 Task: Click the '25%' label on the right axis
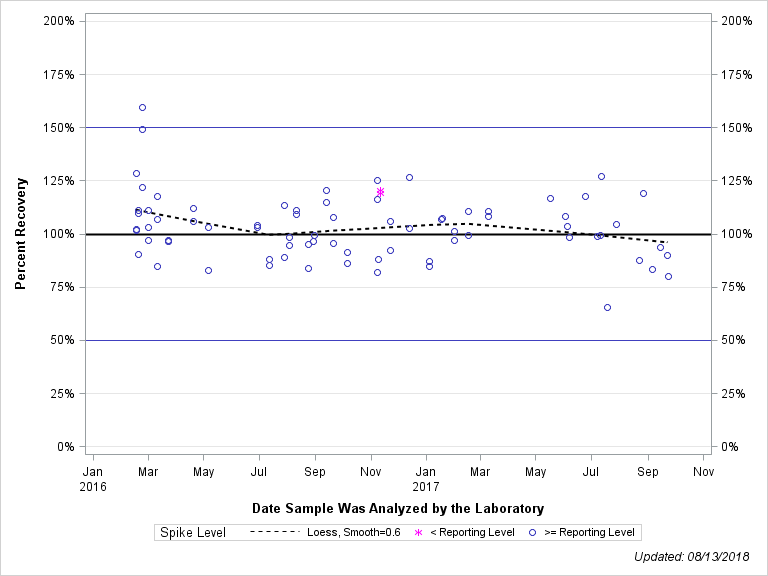(733, 394)
